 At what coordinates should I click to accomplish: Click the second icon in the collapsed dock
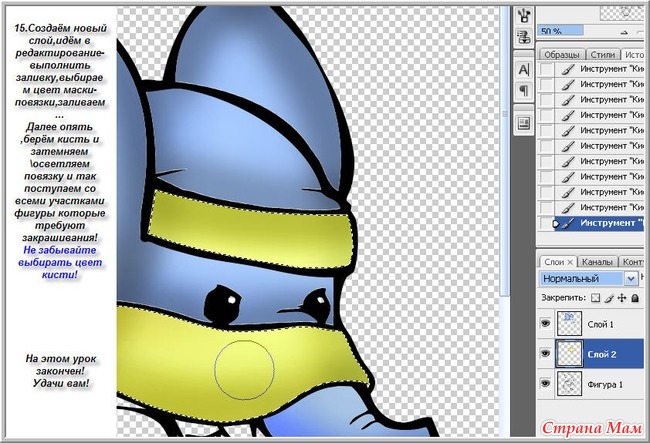[523, 37]
